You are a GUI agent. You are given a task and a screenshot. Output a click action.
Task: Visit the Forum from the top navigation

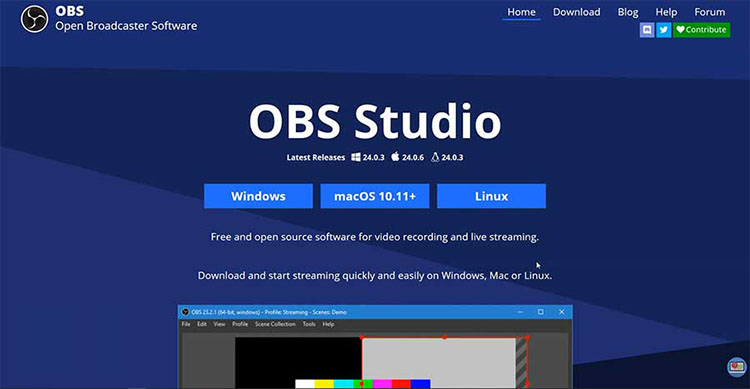(x=709, y=12)
